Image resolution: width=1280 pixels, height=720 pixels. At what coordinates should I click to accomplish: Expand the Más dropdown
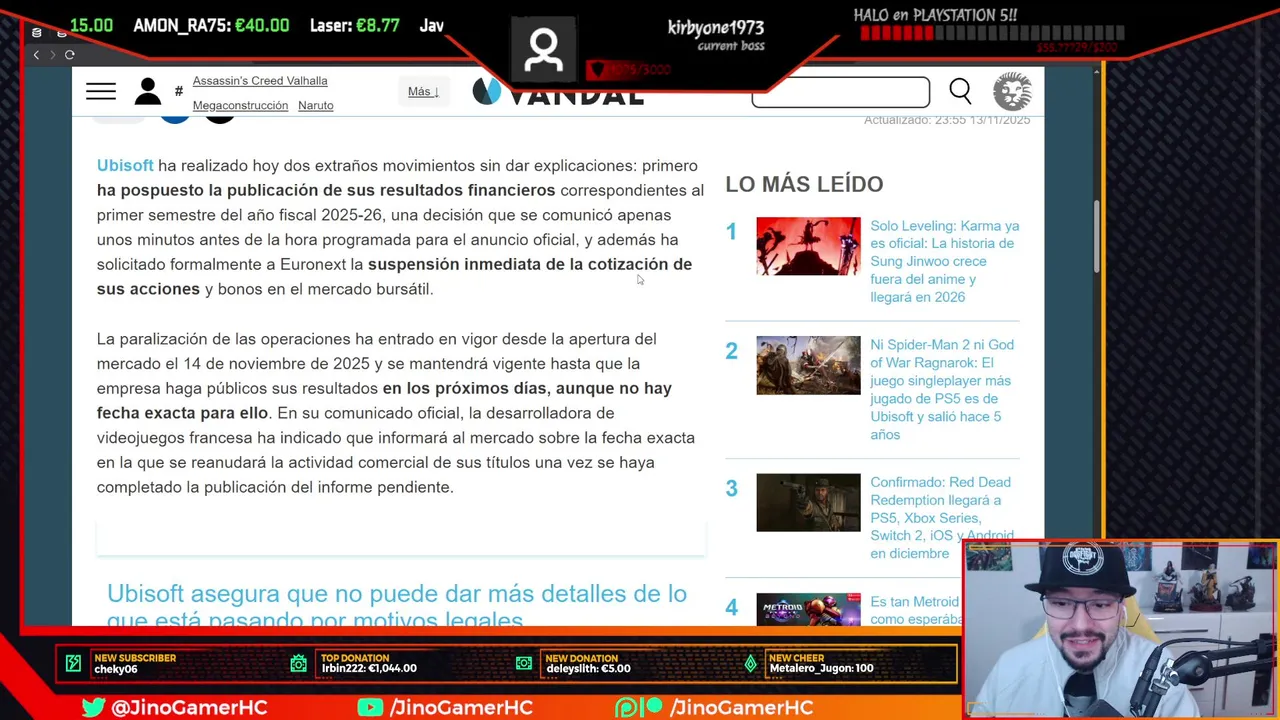pos(424,91)
